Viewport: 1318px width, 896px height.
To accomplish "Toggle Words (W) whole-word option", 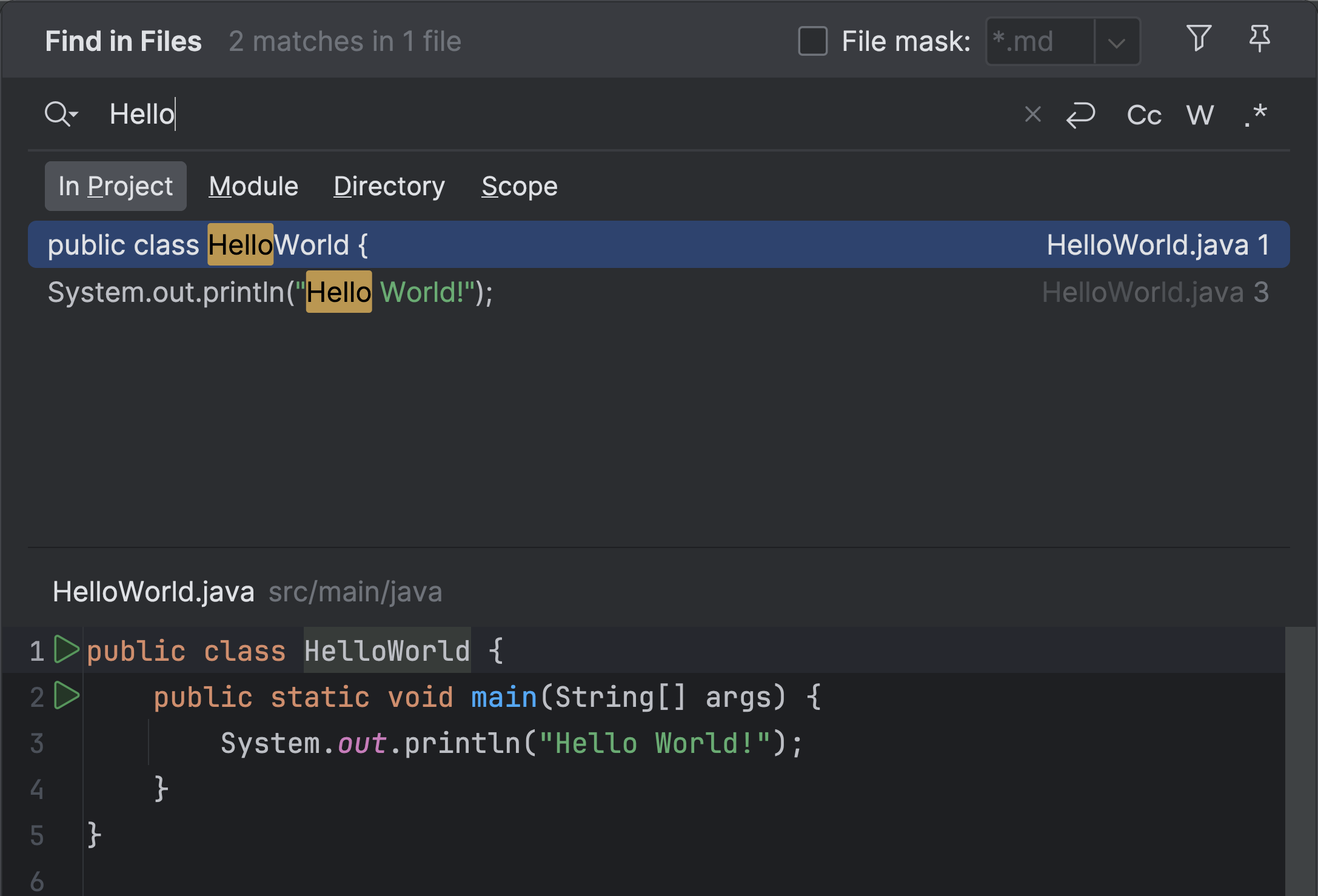I will click(1200, 115).
